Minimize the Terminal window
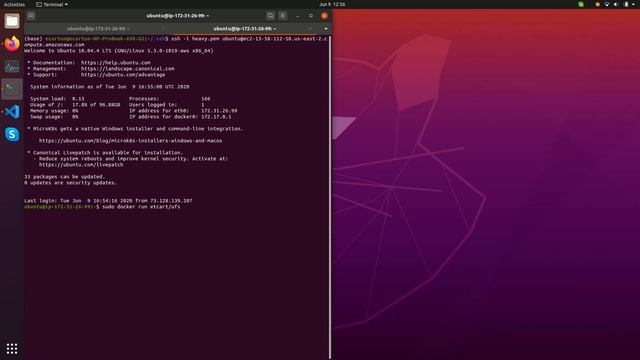Viewport: 640px width, 360px height. pos(298,16)
